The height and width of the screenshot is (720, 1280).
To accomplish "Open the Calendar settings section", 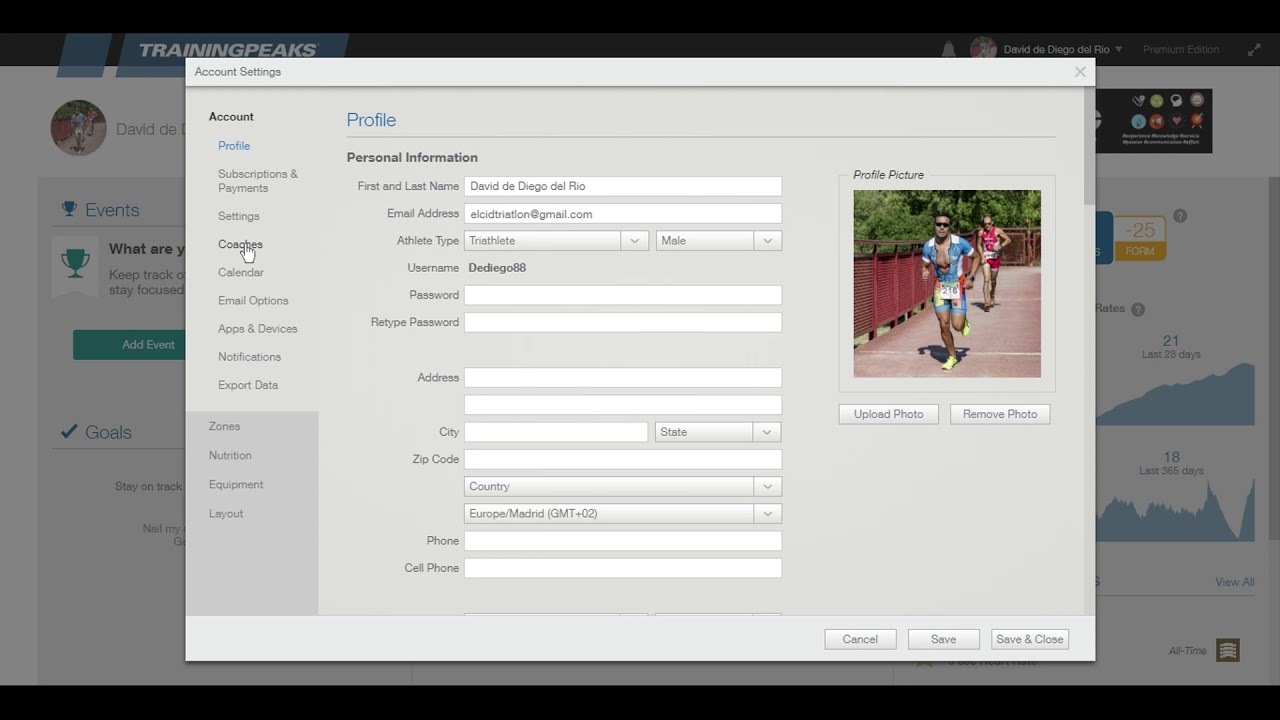I will [x=241, y=272].
